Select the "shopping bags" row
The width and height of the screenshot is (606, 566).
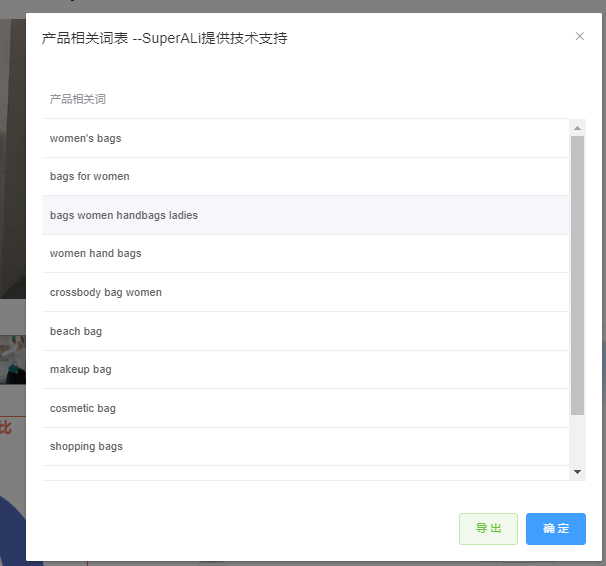point(305,447)
